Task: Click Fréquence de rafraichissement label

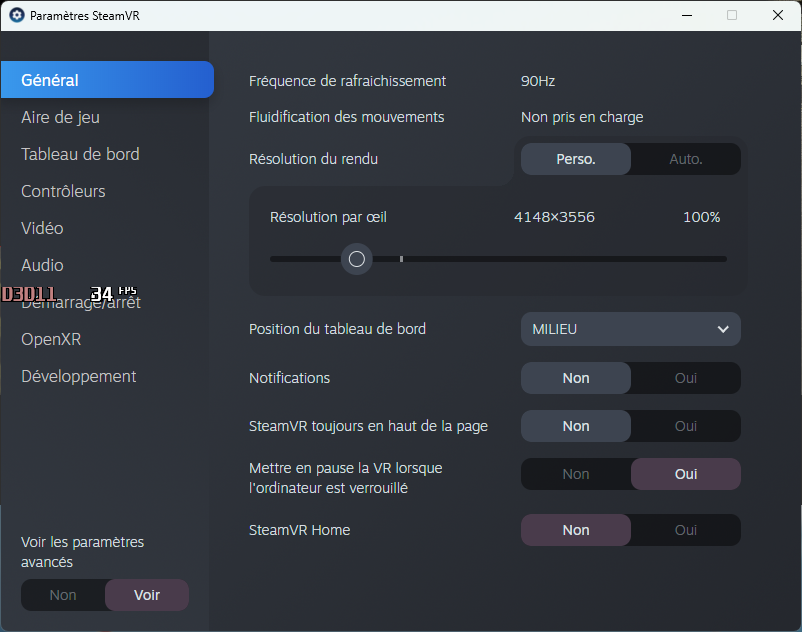Action: tap(347, 81)
